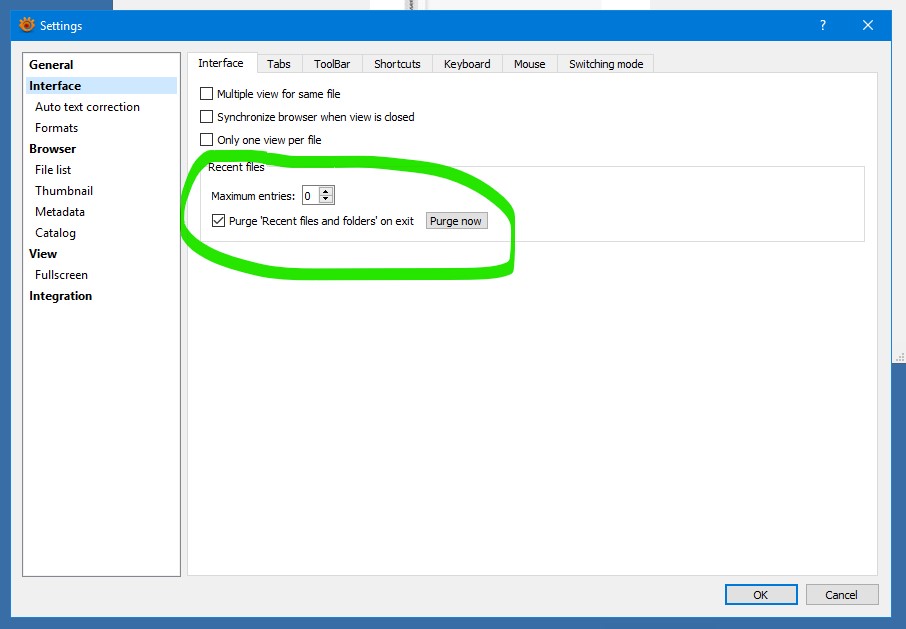
Task: Select the Switching mode tab
Action: coord(606,64)
